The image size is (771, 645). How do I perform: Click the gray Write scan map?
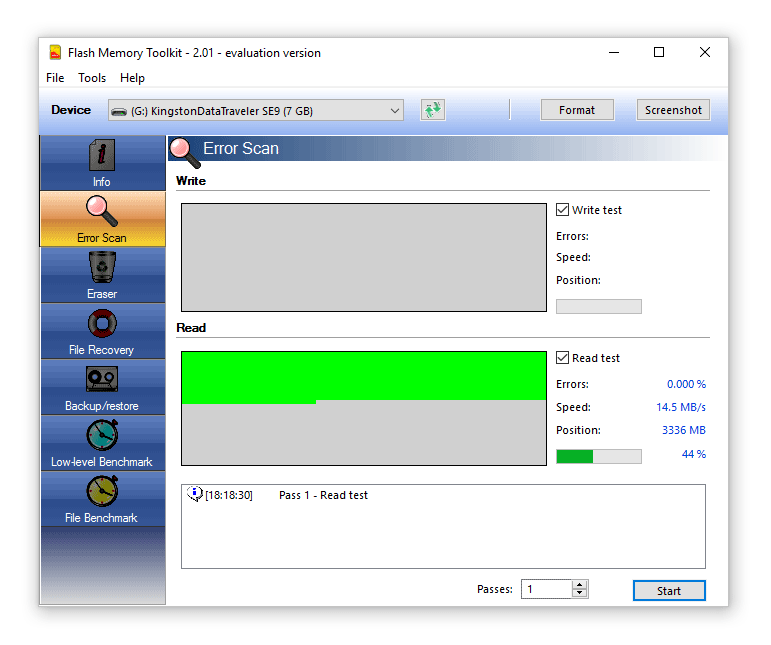(364, 258)
